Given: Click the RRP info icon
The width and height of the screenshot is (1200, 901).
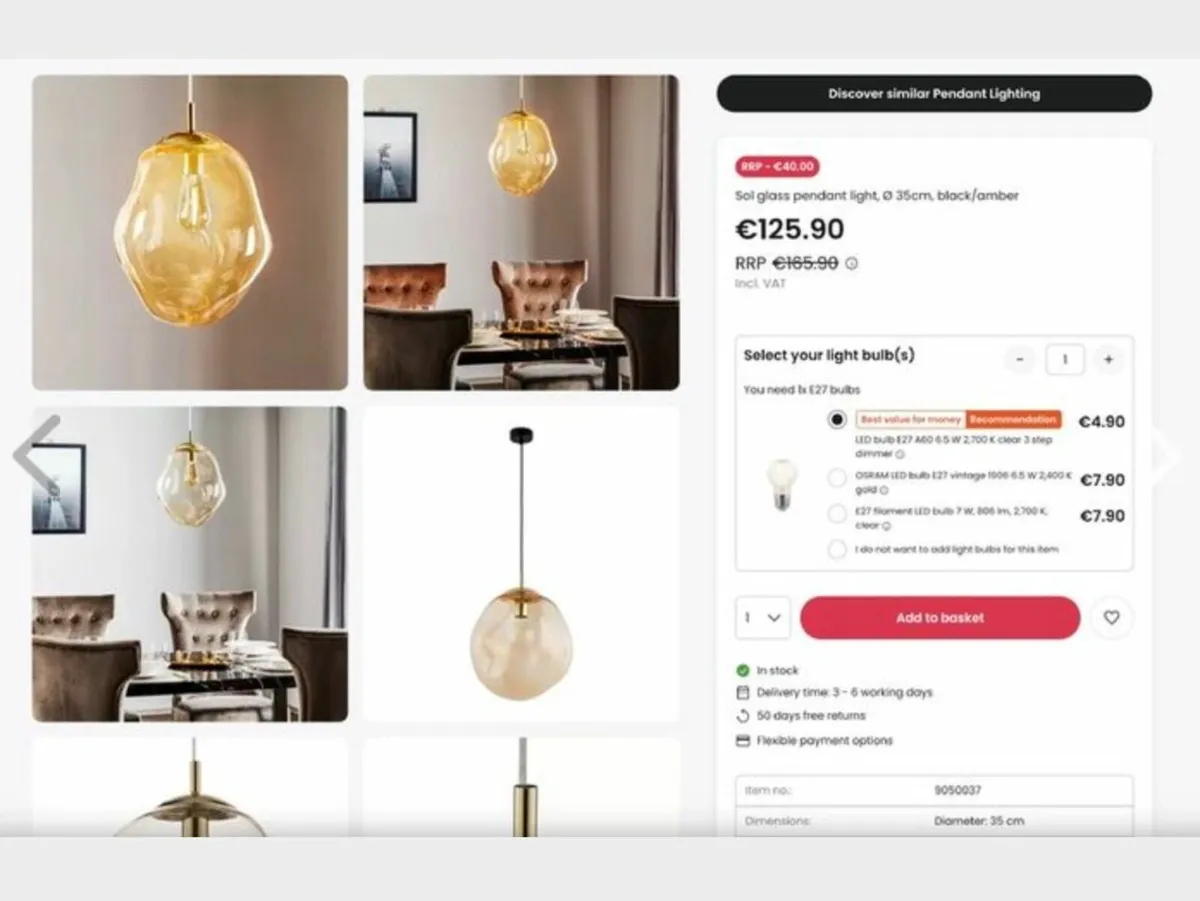Looking at the screenshot, I should [851, 264].
